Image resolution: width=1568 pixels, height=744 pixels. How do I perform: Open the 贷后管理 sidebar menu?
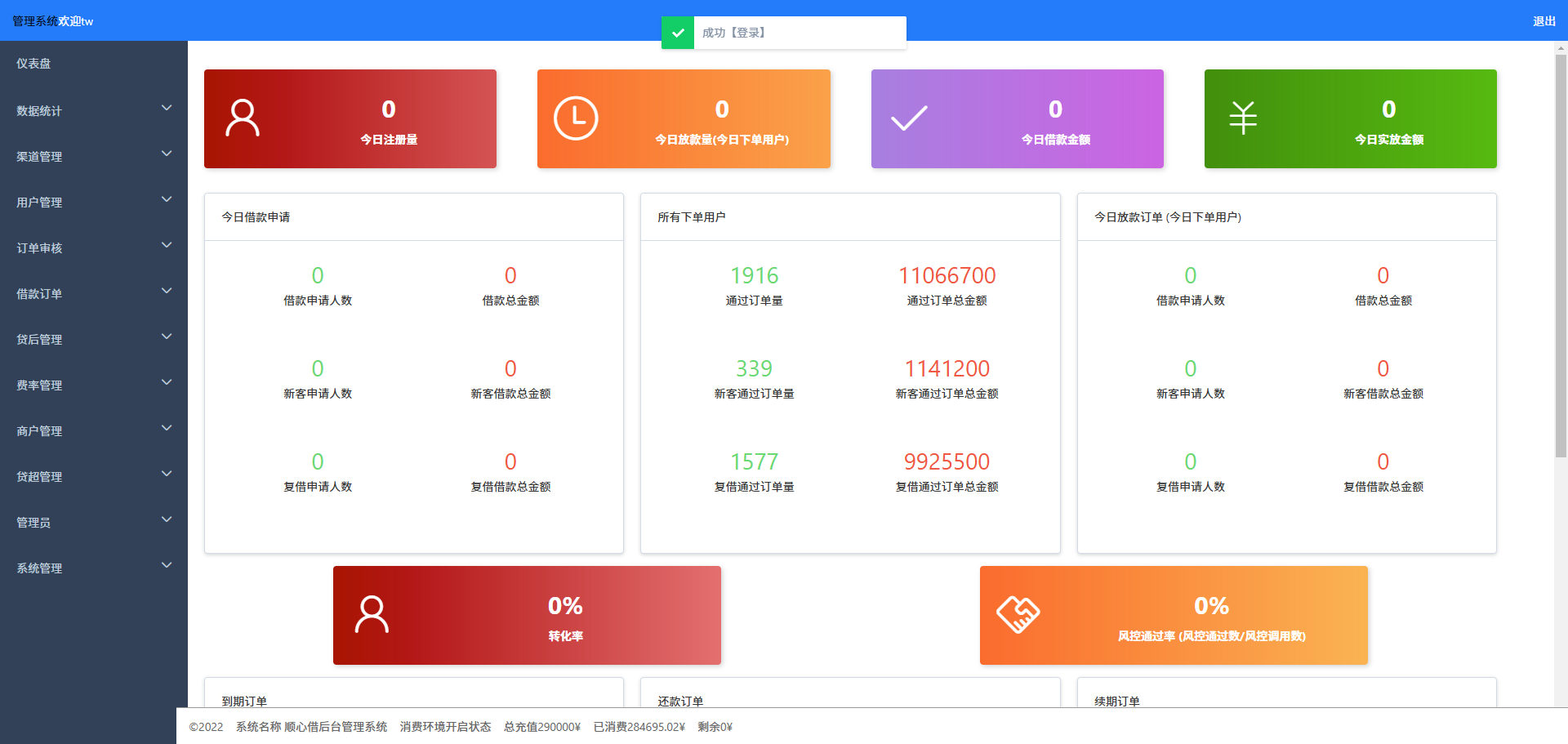pyautogui.click(x=94, y=339)
